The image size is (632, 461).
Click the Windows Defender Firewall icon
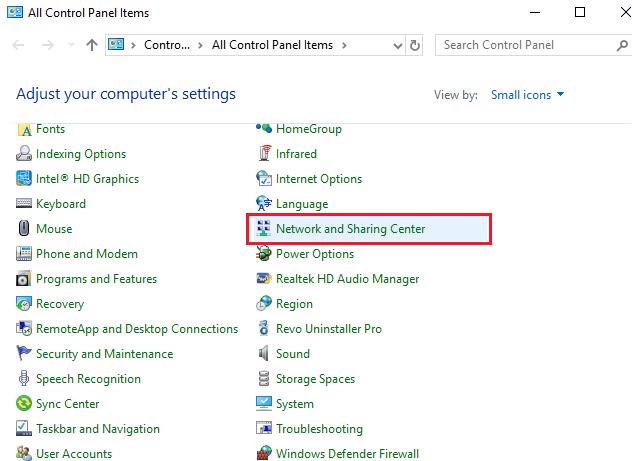click(x=264, y=453)
